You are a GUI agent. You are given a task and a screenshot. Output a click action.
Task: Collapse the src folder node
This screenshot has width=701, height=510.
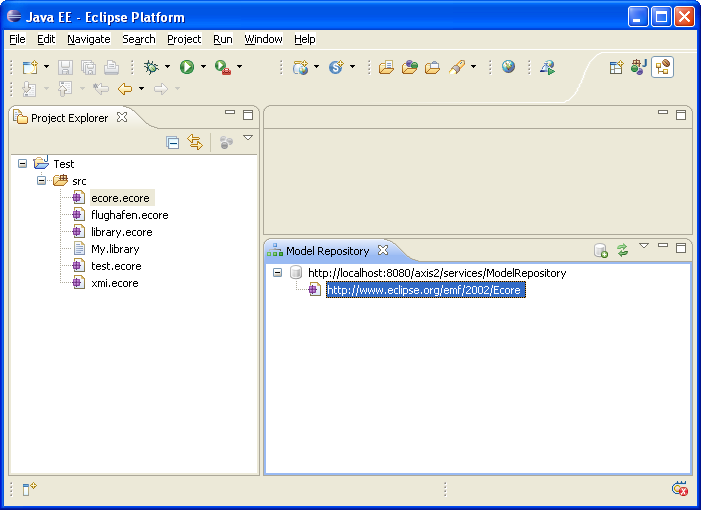(x=42, y=181)
